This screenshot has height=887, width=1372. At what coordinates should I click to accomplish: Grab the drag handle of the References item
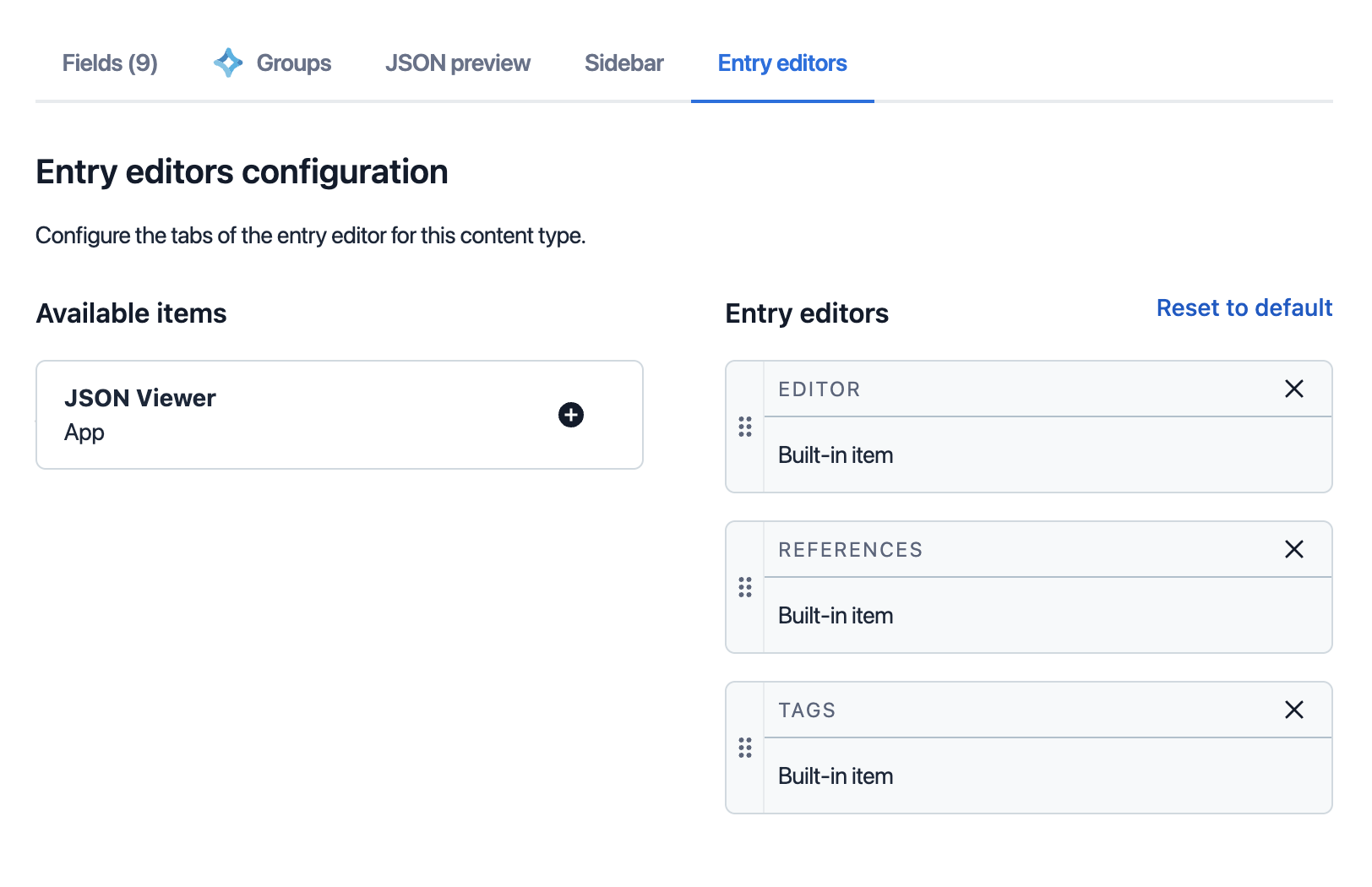[x=745, y=587]
